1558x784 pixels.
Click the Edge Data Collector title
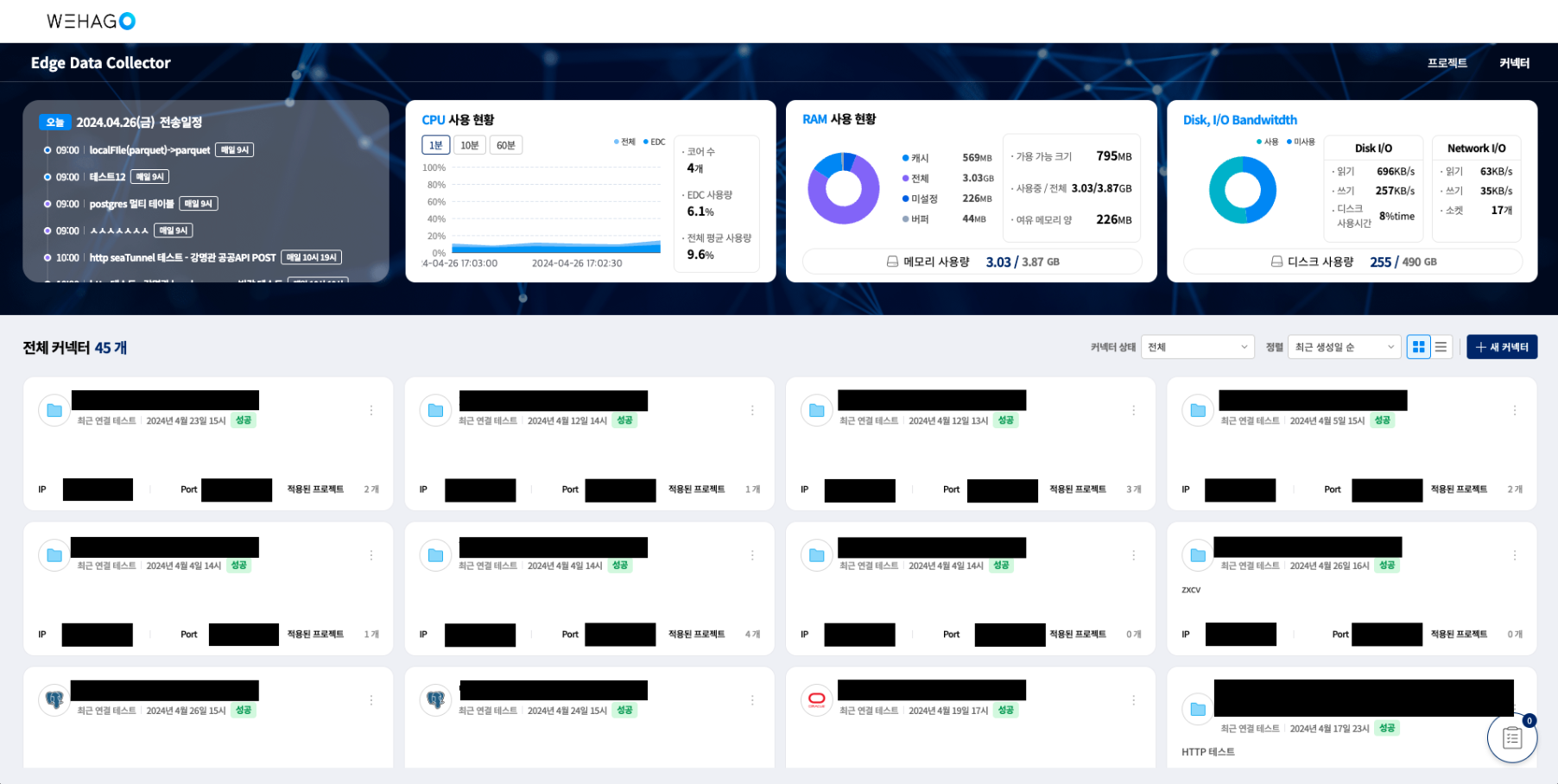point(101,63)
